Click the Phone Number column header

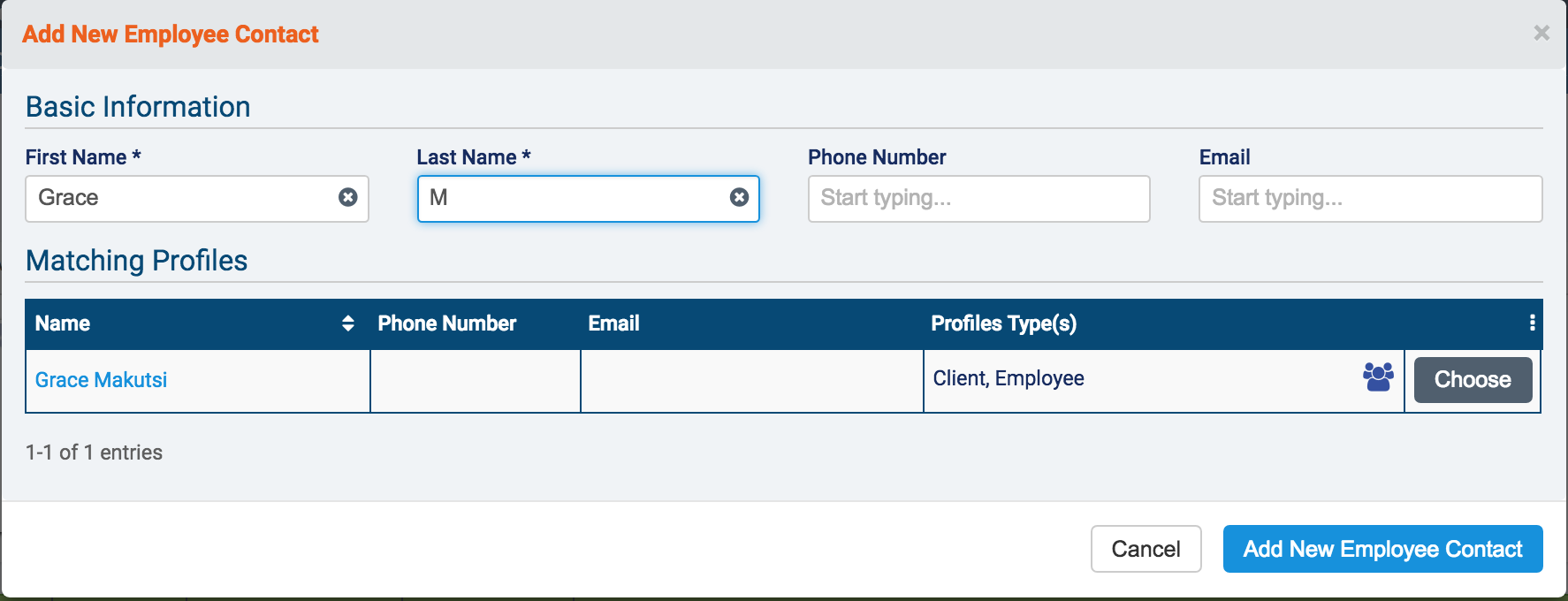pyautogui.click(x=447, y=323)
